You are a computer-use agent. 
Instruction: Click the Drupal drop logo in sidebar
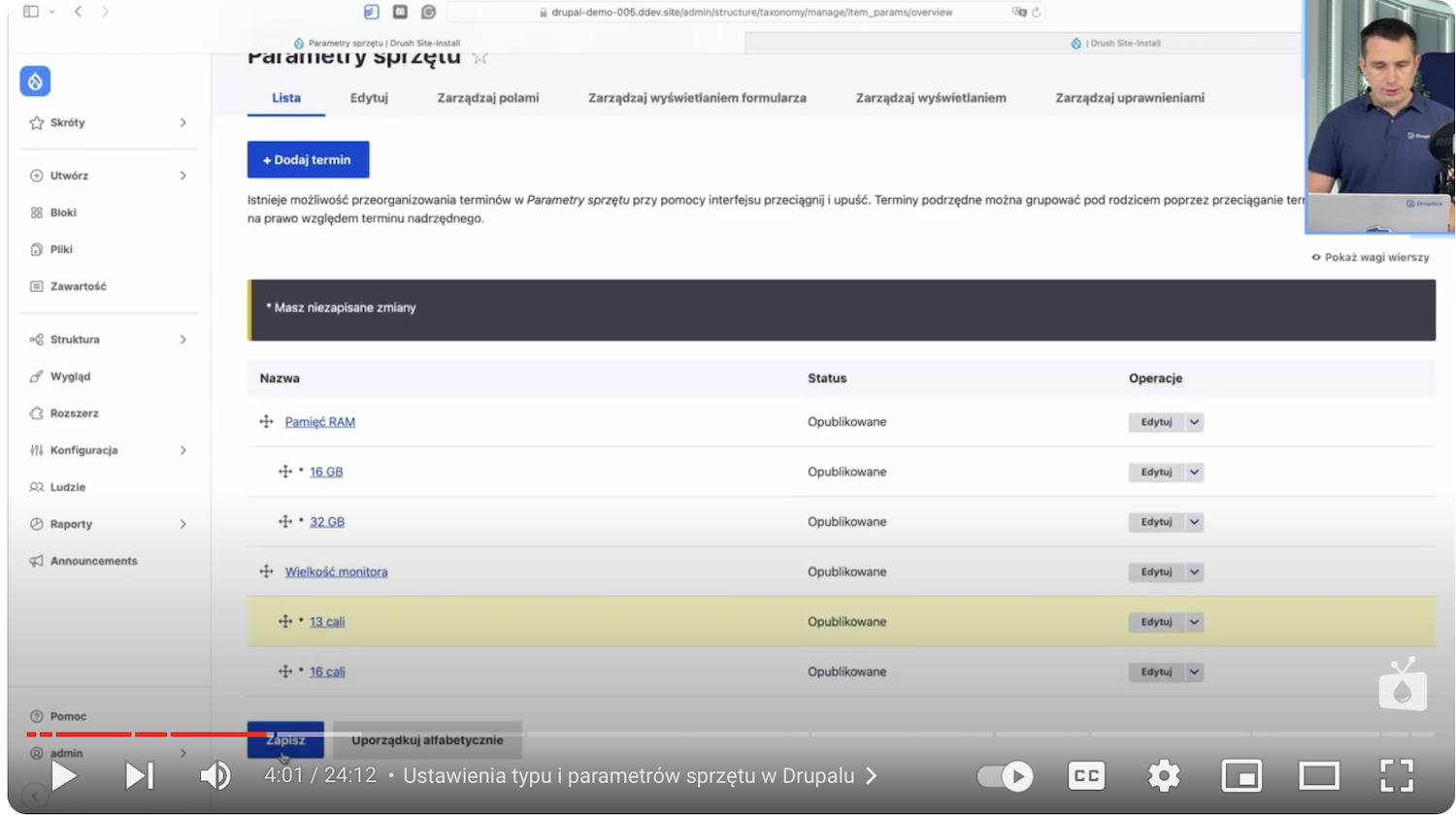pyautogui.click(x=35, y=82)
